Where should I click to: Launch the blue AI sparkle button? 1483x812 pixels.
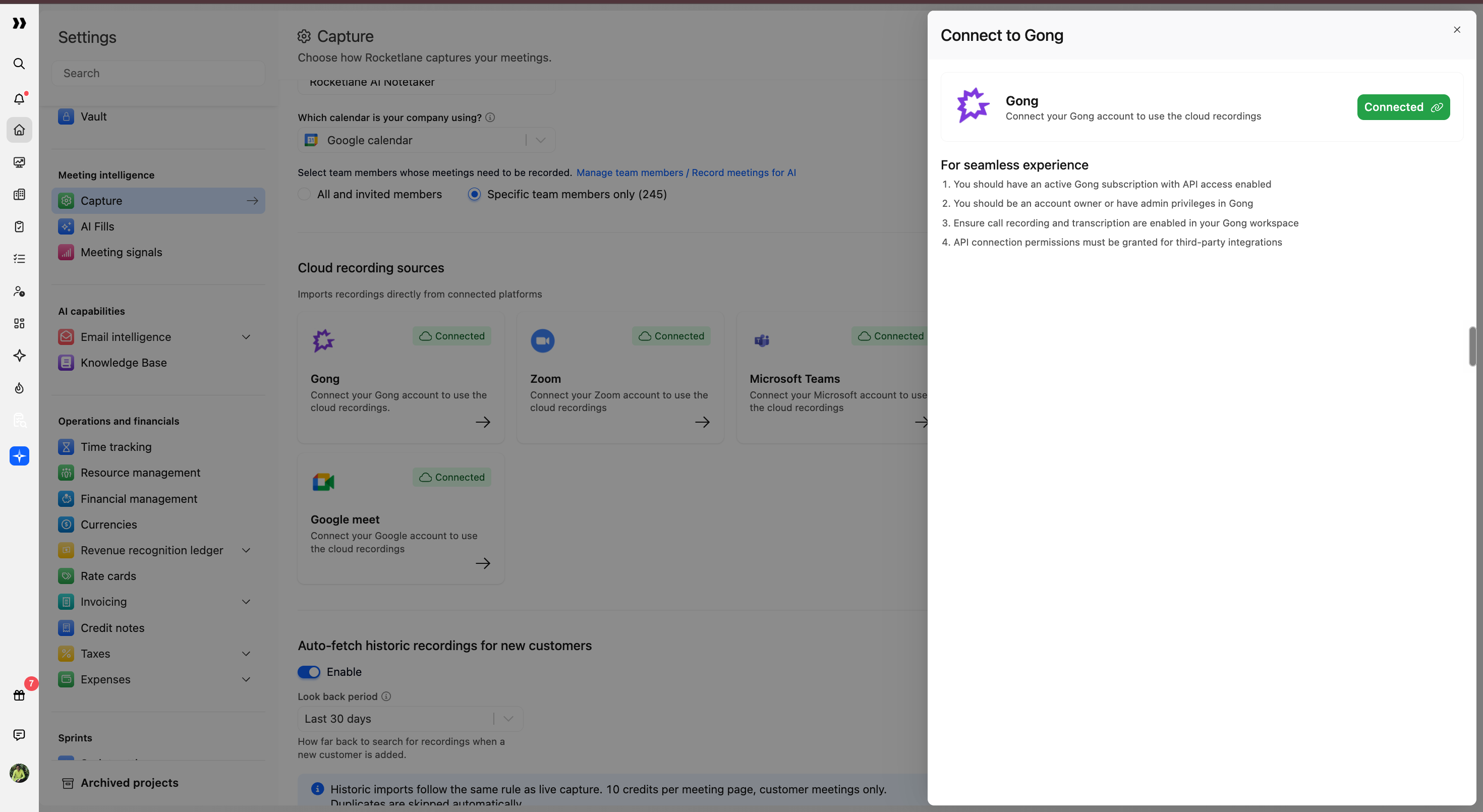pos(19,456)
